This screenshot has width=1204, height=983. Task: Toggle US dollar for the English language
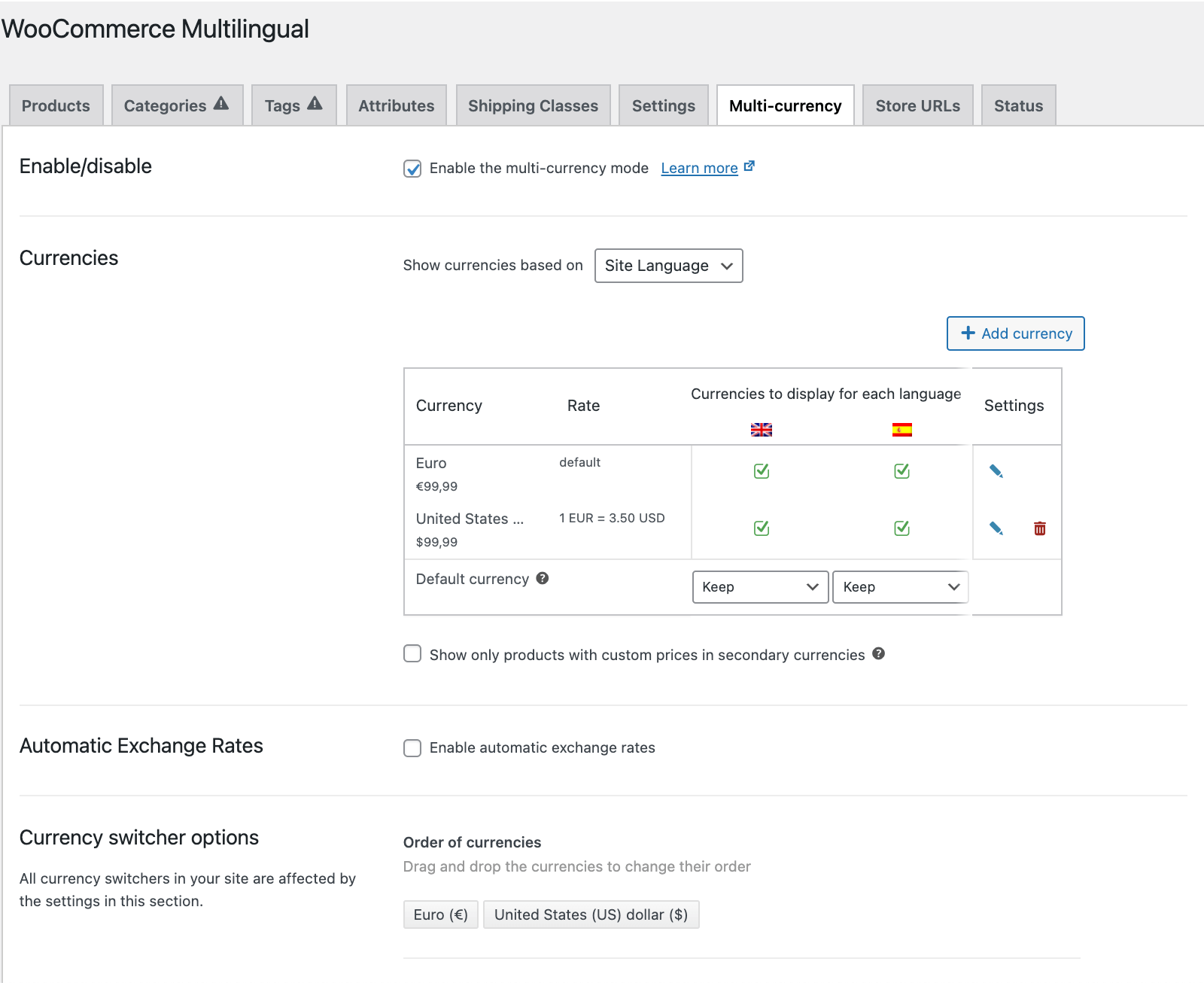(762, 528)
